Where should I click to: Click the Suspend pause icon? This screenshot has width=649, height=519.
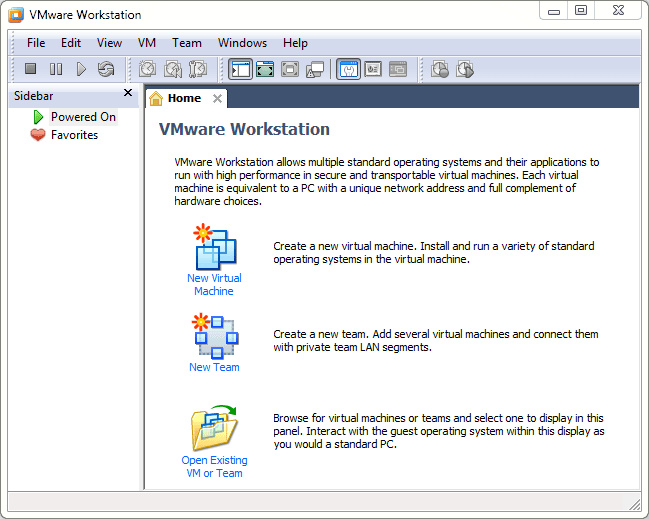pos(56,69)
